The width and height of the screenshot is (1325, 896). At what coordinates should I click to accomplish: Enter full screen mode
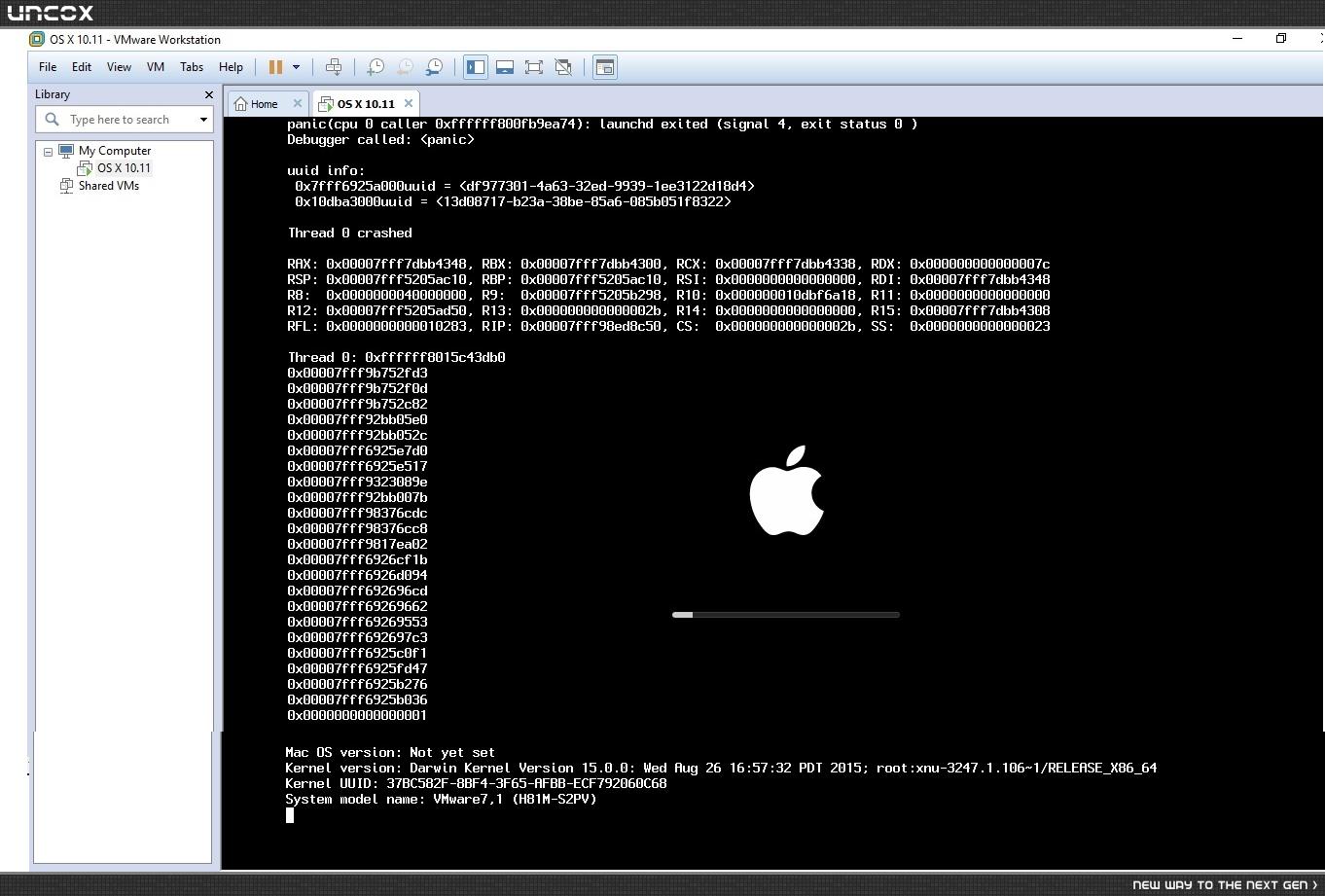[x=534, y=67]
